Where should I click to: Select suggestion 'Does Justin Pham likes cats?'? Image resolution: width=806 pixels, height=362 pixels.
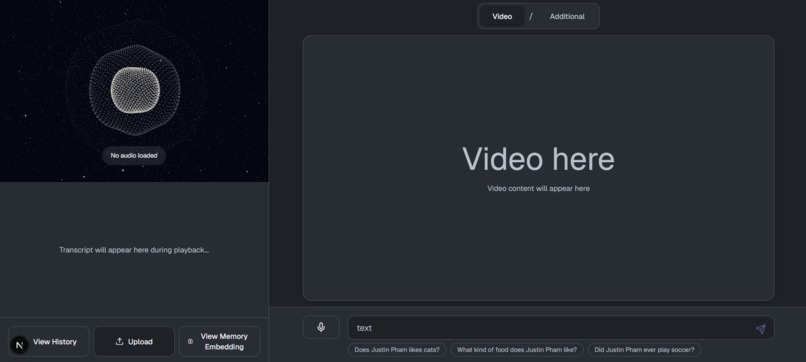[x=397, y=350]
